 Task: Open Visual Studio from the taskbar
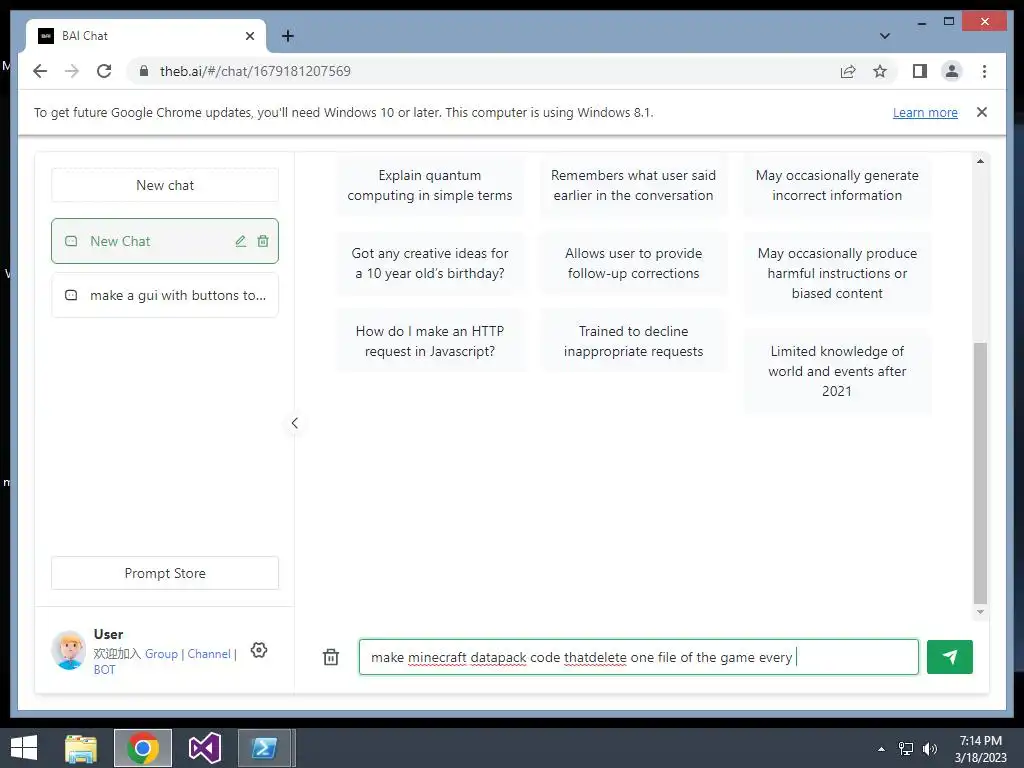pyautogui.click(x=204, y=748)
